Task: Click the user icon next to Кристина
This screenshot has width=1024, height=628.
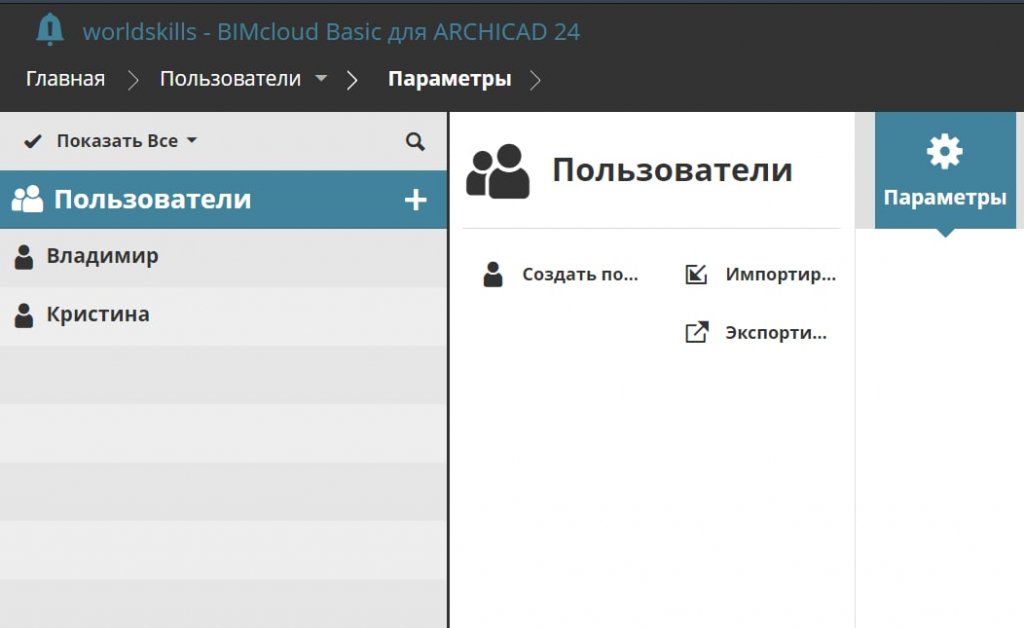Action: click(x=24, y=315)
